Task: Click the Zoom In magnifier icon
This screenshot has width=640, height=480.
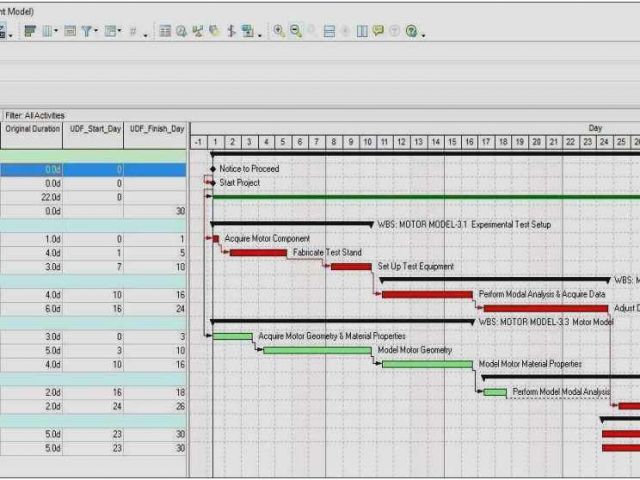Action: click(x=279, y=32)
